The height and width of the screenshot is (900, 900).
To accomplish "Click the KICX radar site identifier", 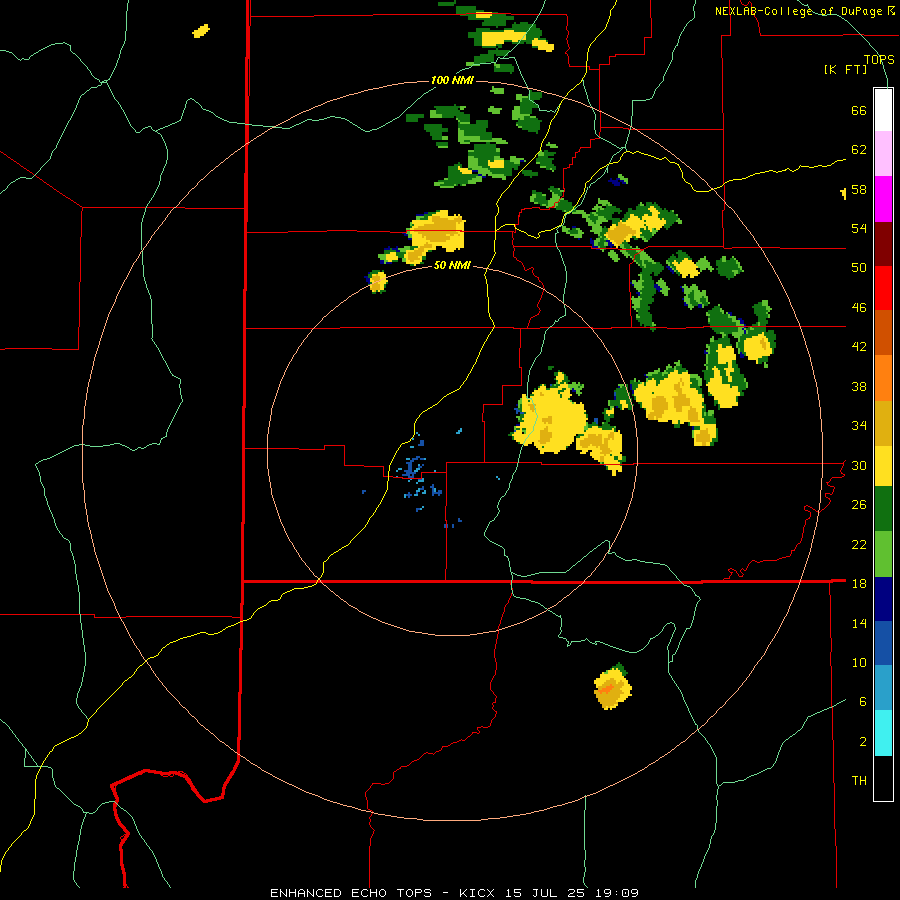I will pos(479,893).
